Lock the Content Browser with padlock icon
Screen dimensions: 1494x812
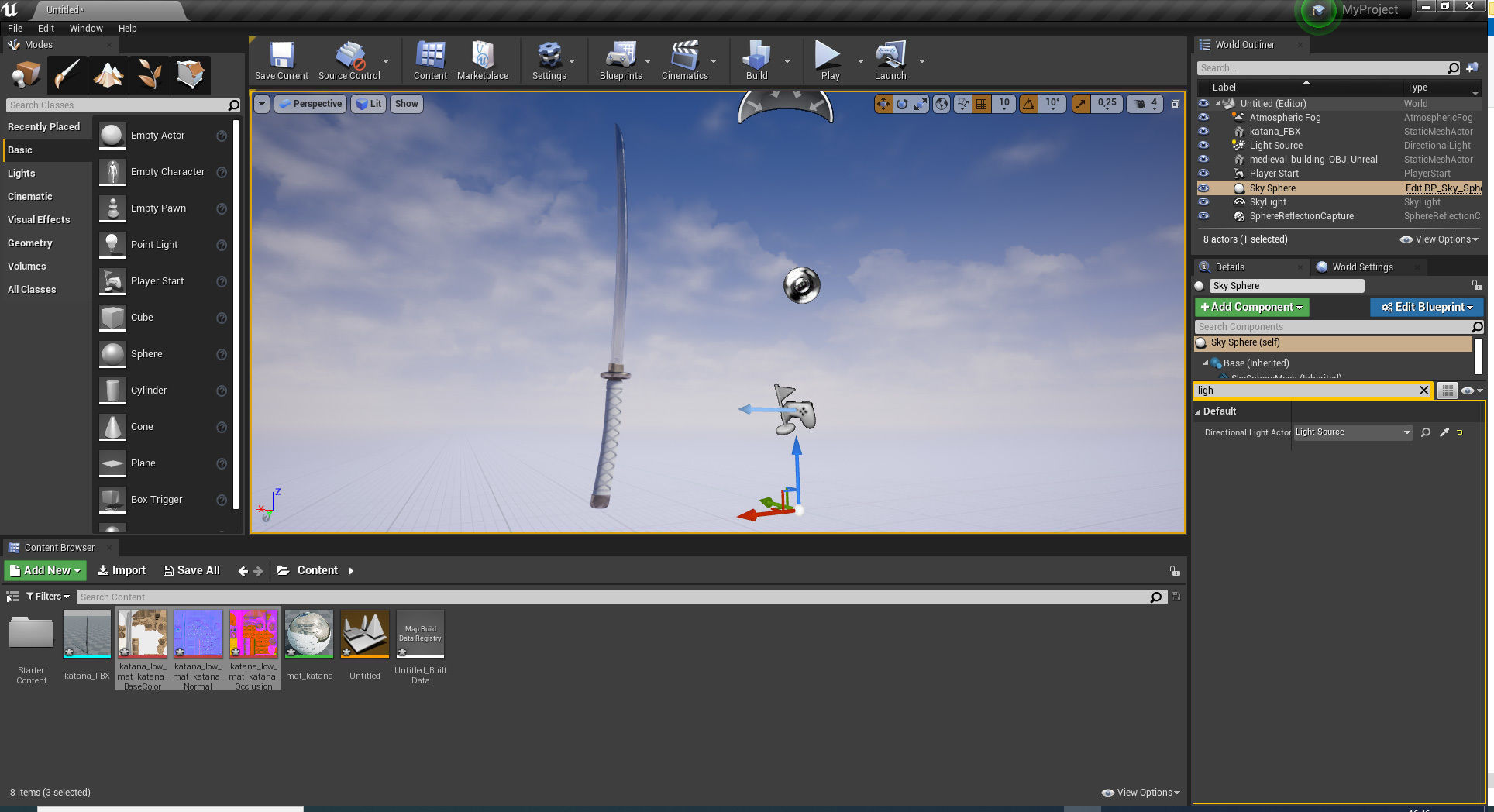(x=1175, y=571)
